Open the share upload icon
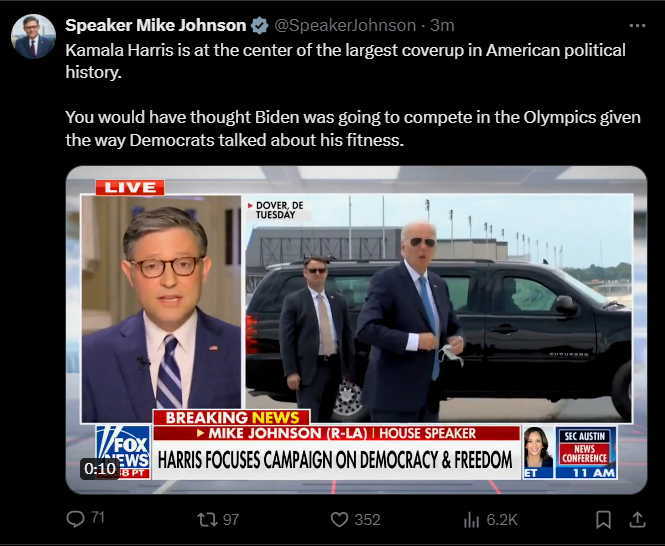665x546 pixels. [x=637, y=519]
